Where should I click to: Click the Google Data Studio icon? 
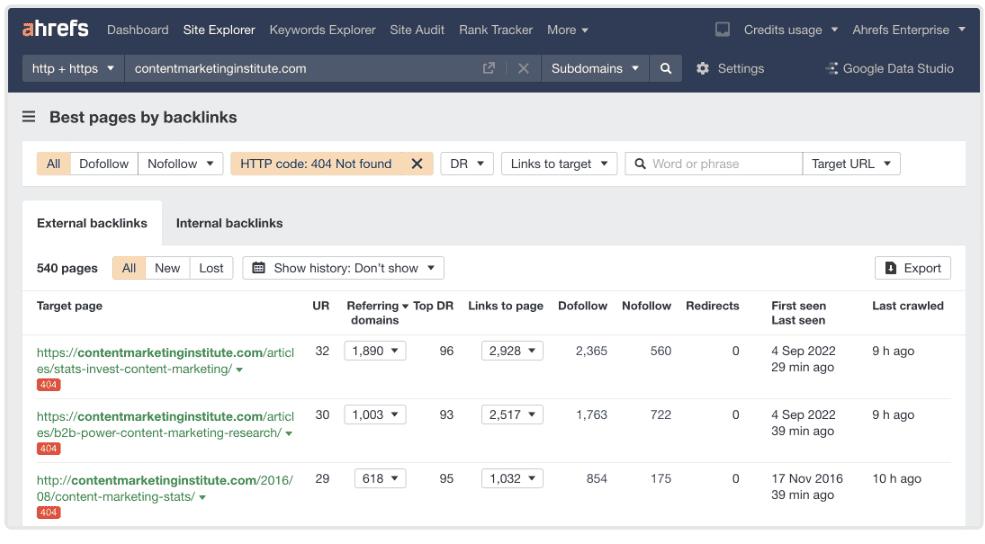[x=832, y=68]
